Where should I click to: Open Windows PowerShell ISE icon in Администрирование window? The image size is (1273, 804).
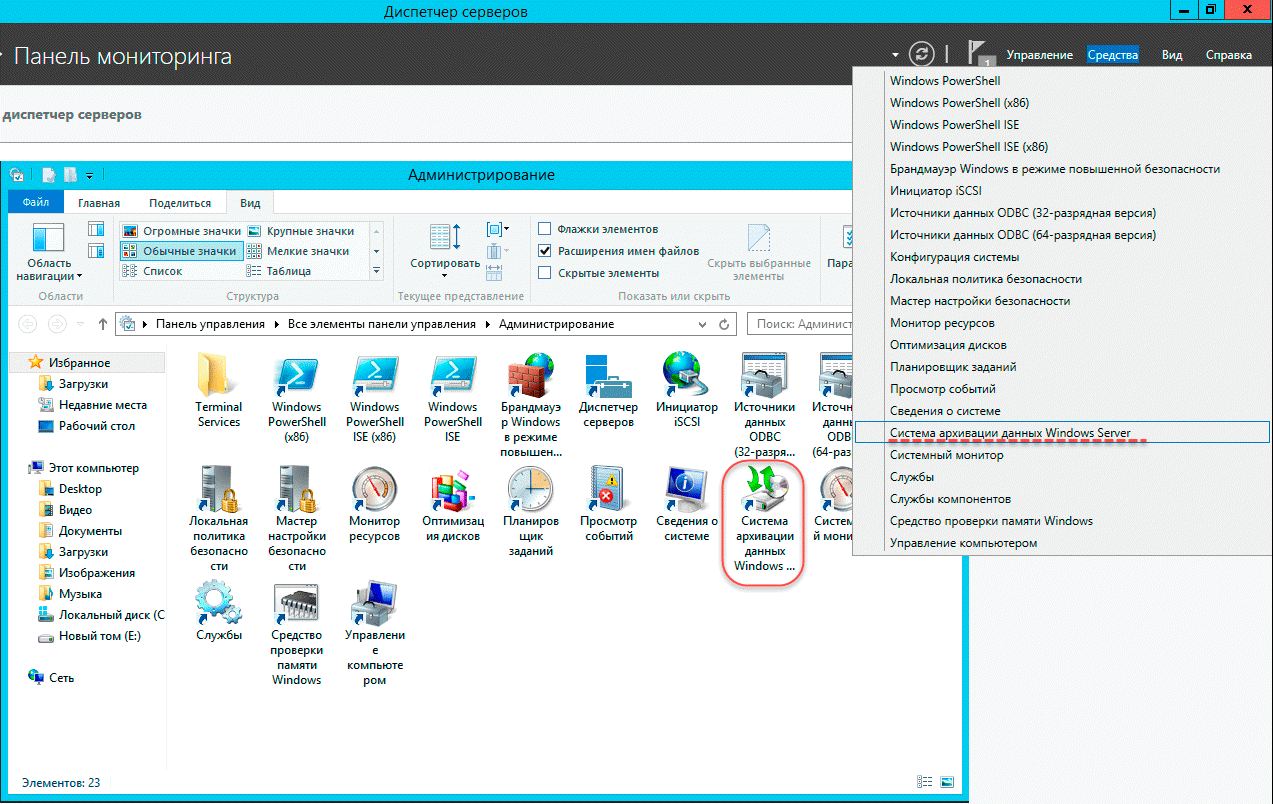click(x=452, y=375)
